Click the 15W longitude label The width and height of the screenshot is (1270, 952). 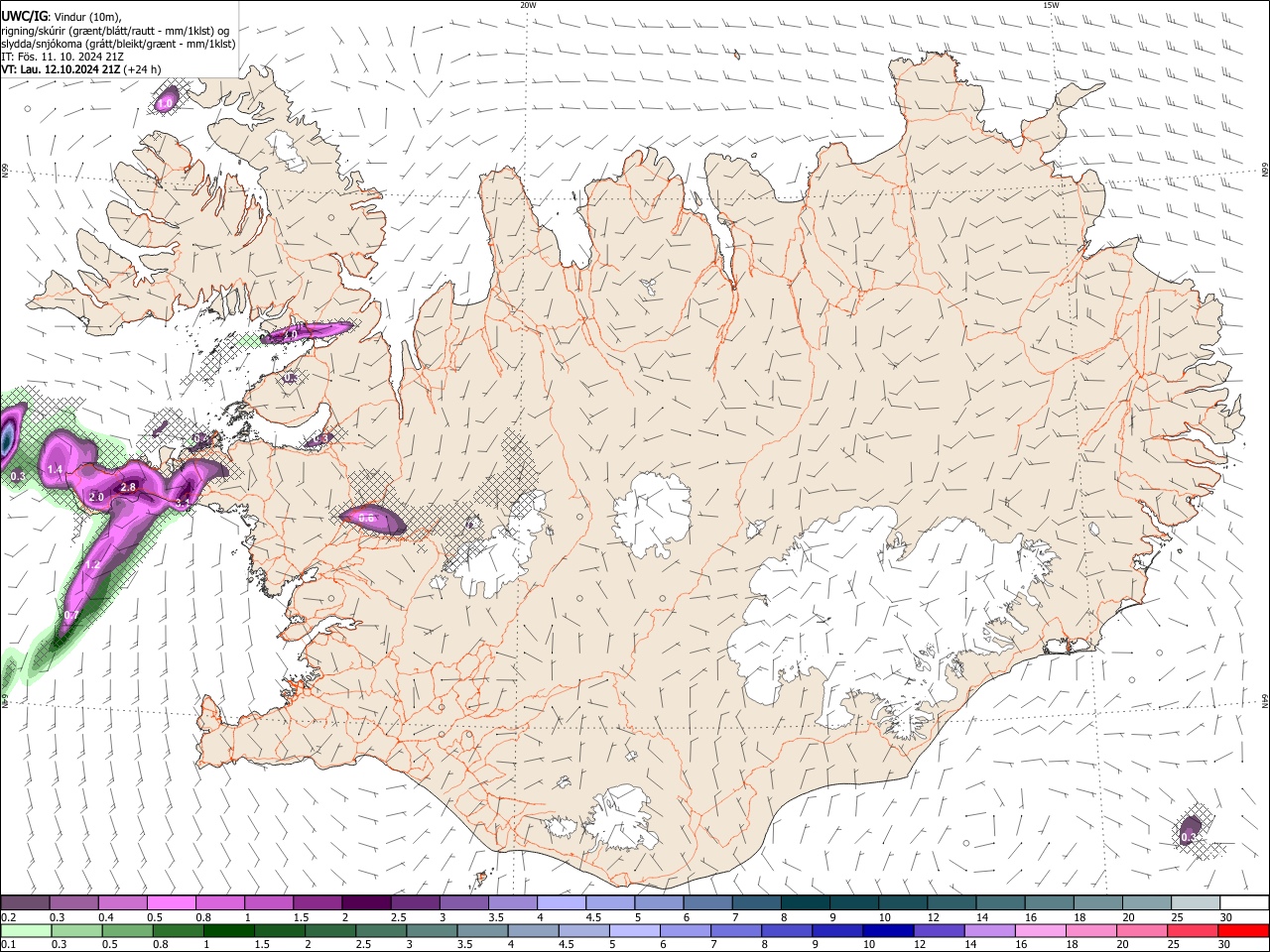coord(1051,5)
